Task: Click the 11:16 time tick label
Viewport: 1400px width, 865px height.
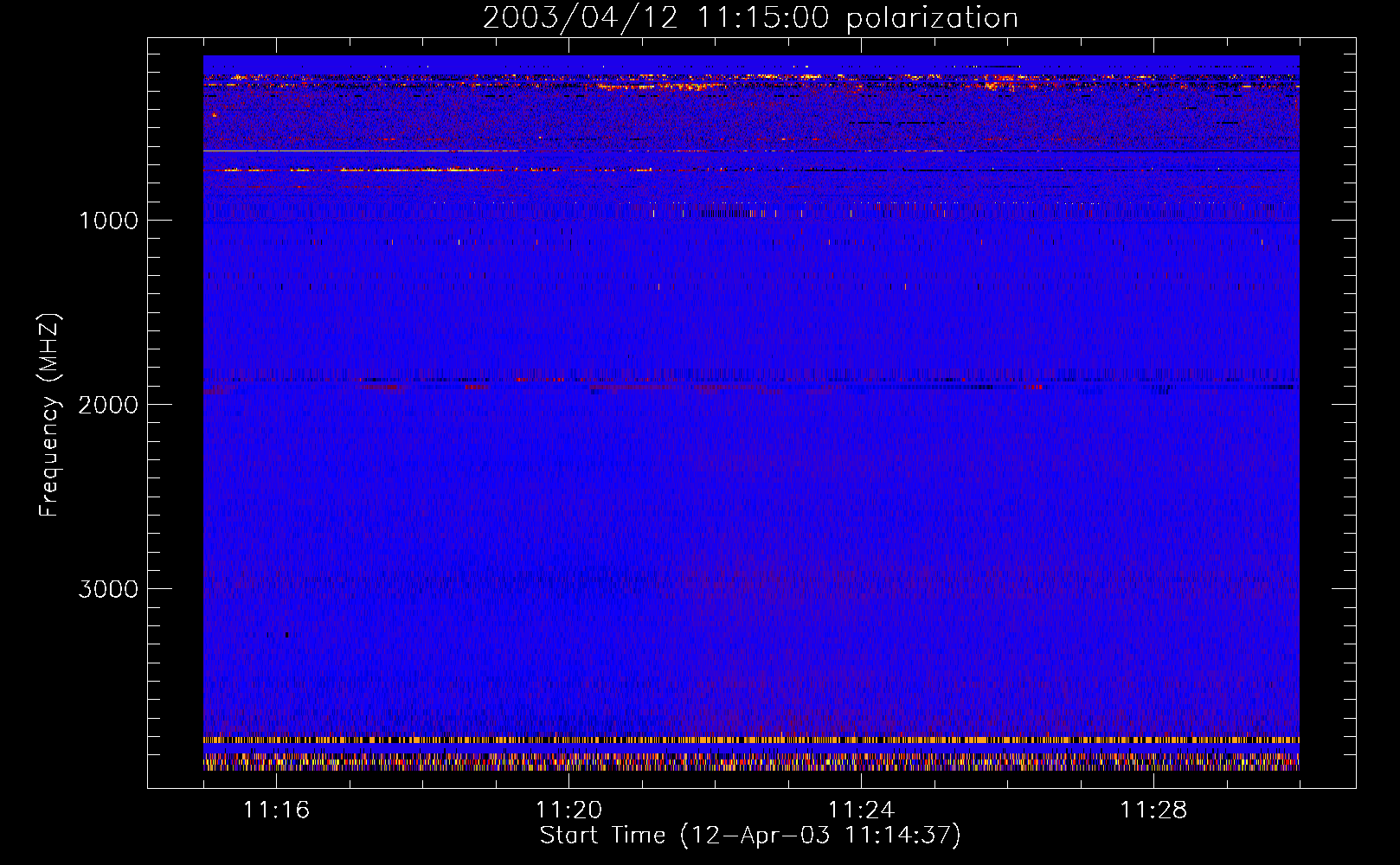Action: click(276, 810)
